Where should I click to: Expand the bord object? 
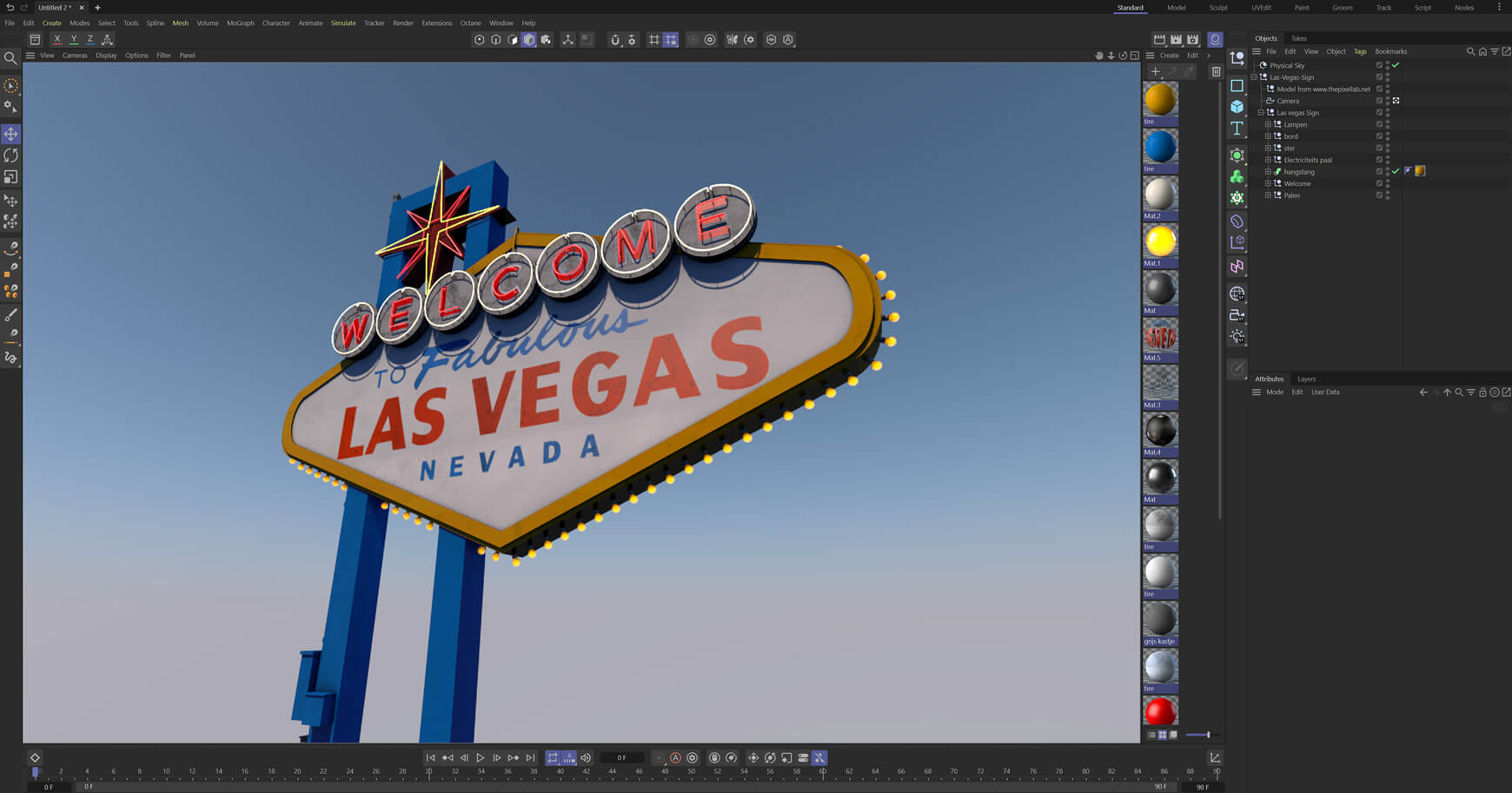[1268, 136]
